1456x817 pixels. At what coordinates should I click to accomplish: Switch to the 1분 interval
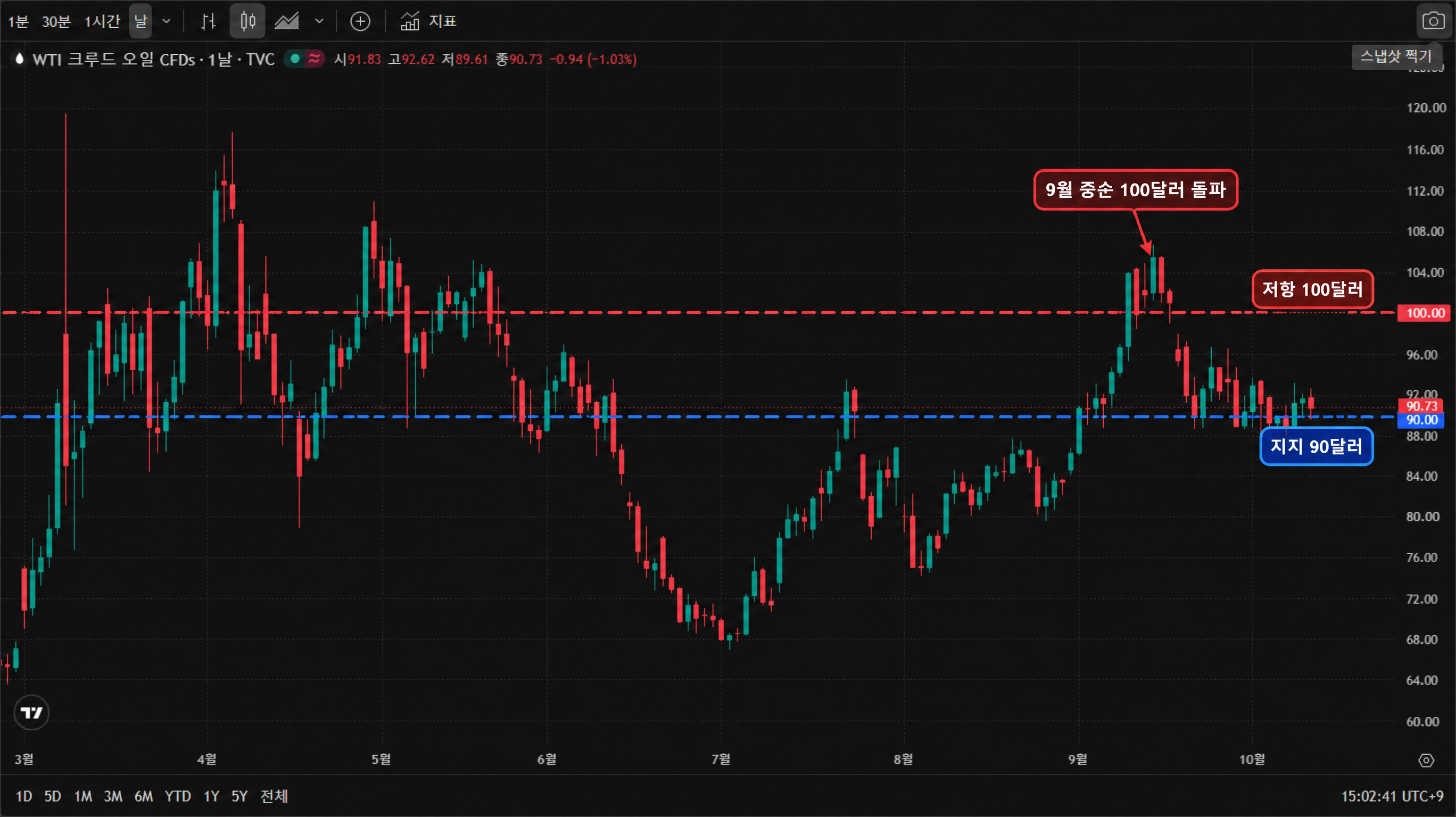(x=18, y=21)
